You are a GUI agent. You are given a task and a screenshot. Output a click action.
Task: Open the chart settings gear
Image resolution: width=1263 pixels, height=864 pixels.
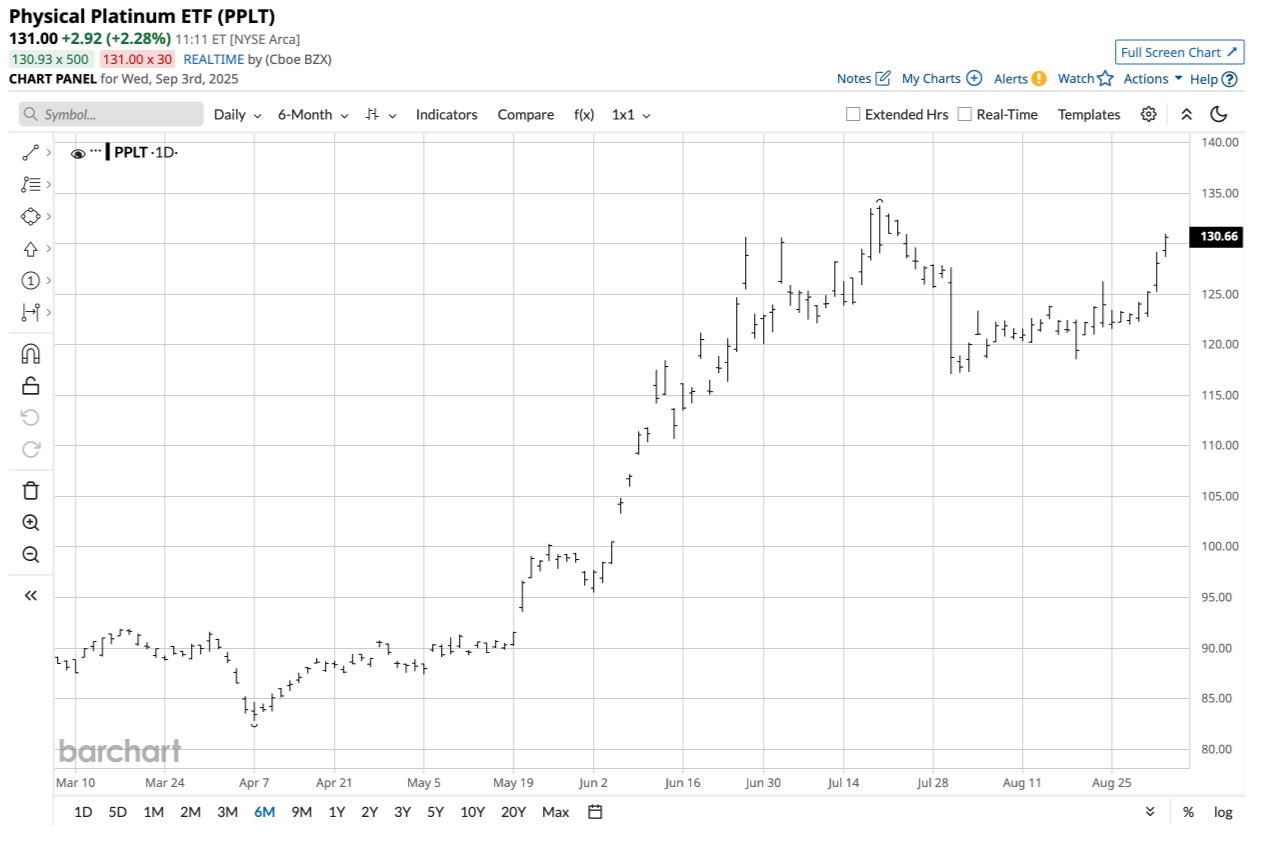tap(1148, 114)
